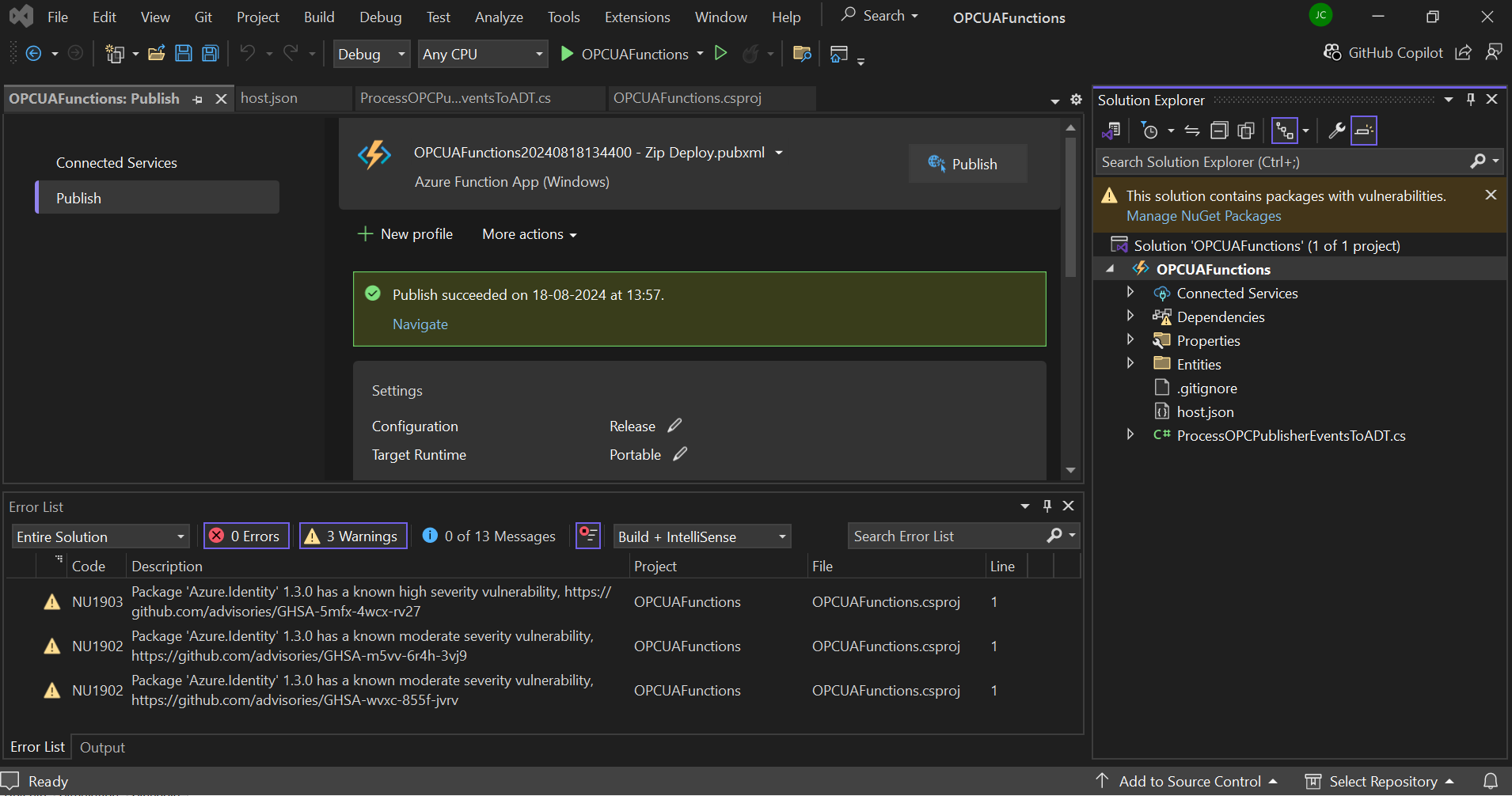This screenshot has height=796, width=1512.
Task: Edit Target Runtime with the pencil icon next to Portable
Action: click(x=680, y=454)
